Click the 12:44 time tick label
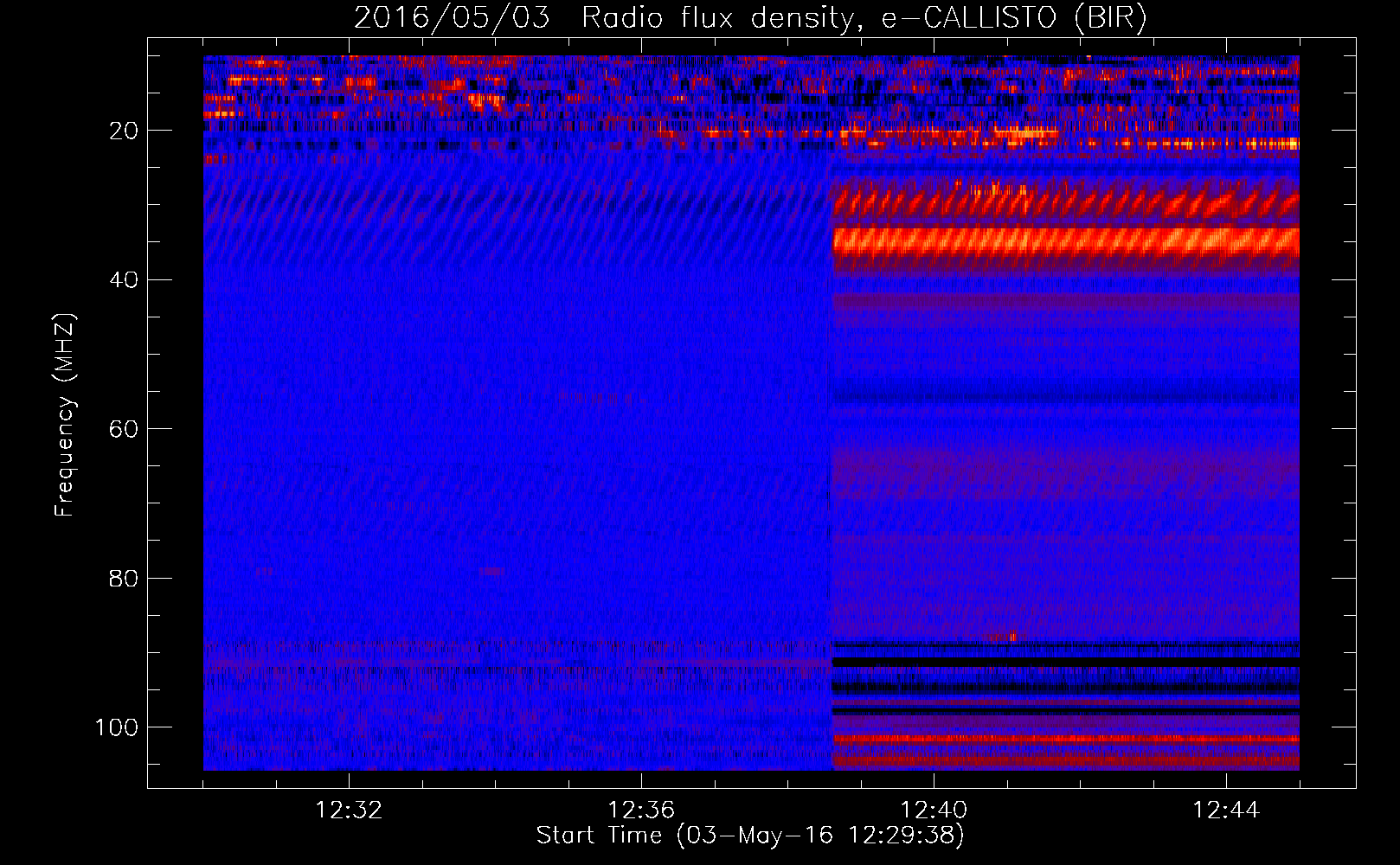 [x=1226, y=811]
